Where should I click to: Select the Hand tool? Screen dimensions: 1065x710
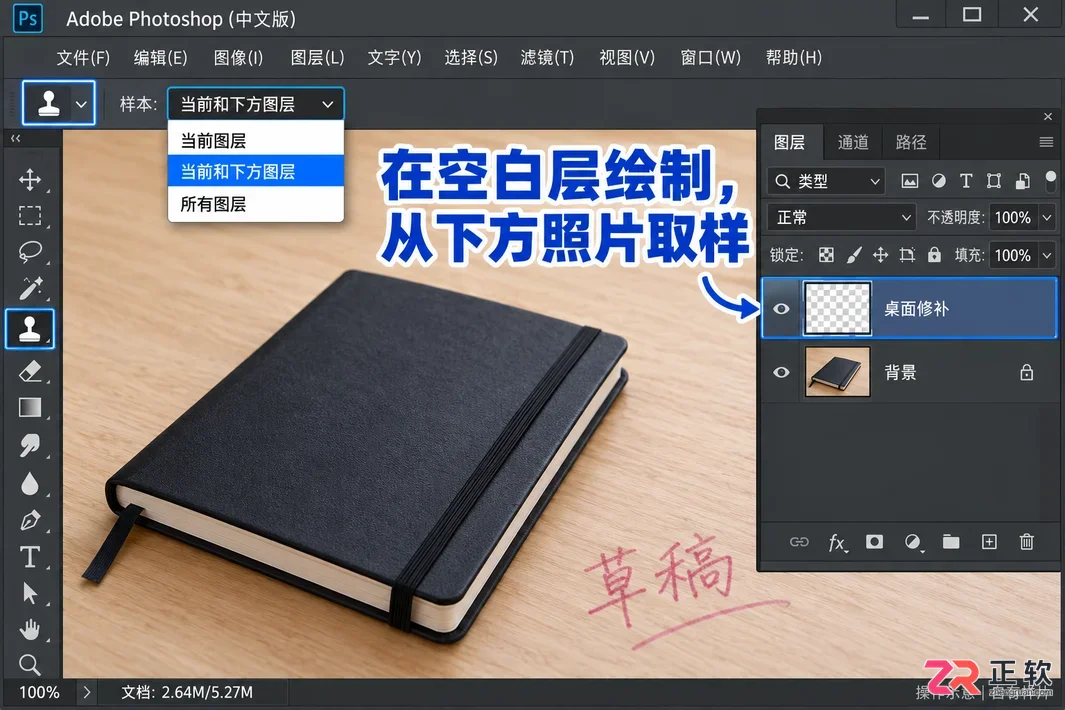[x=29, y=629]
